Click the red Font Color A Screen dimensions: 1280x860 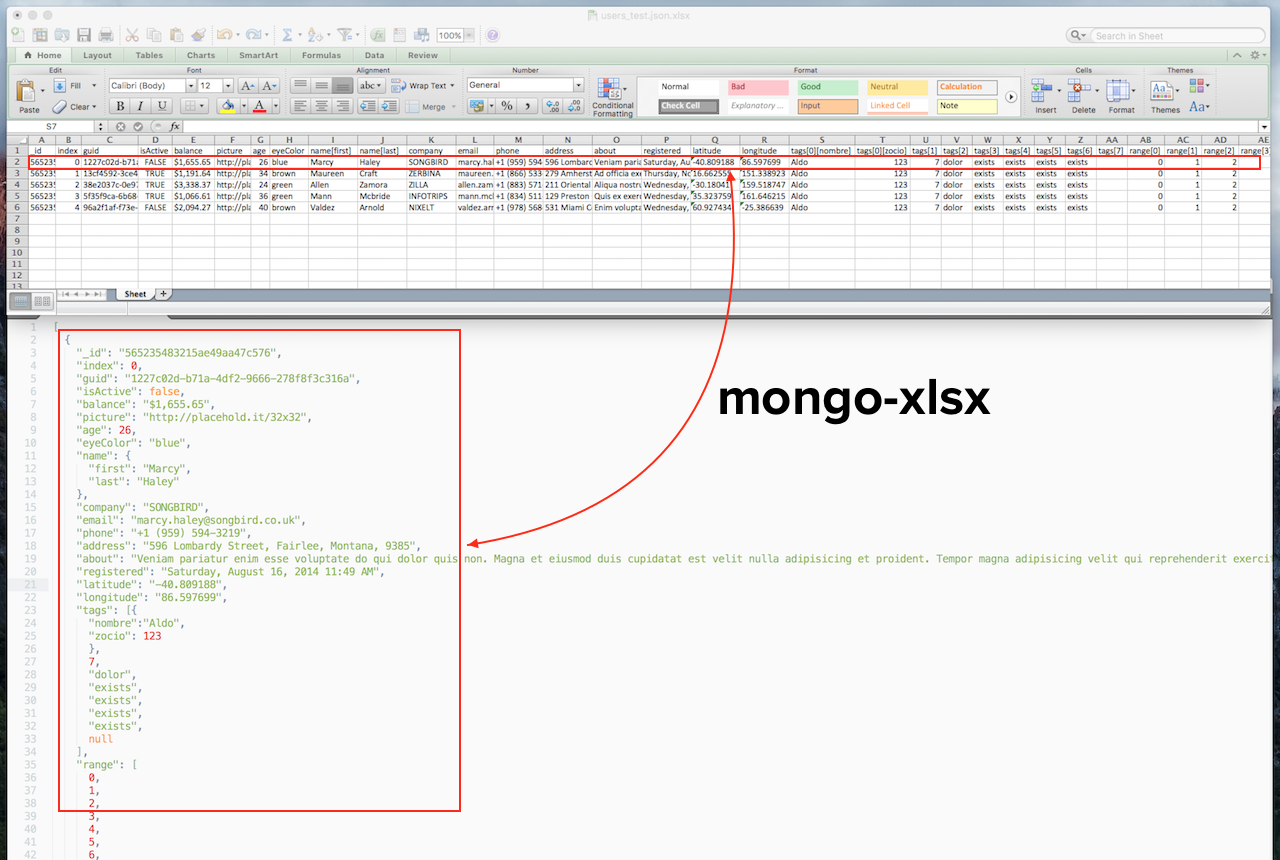pyautogui.click(x=259, y=106)
